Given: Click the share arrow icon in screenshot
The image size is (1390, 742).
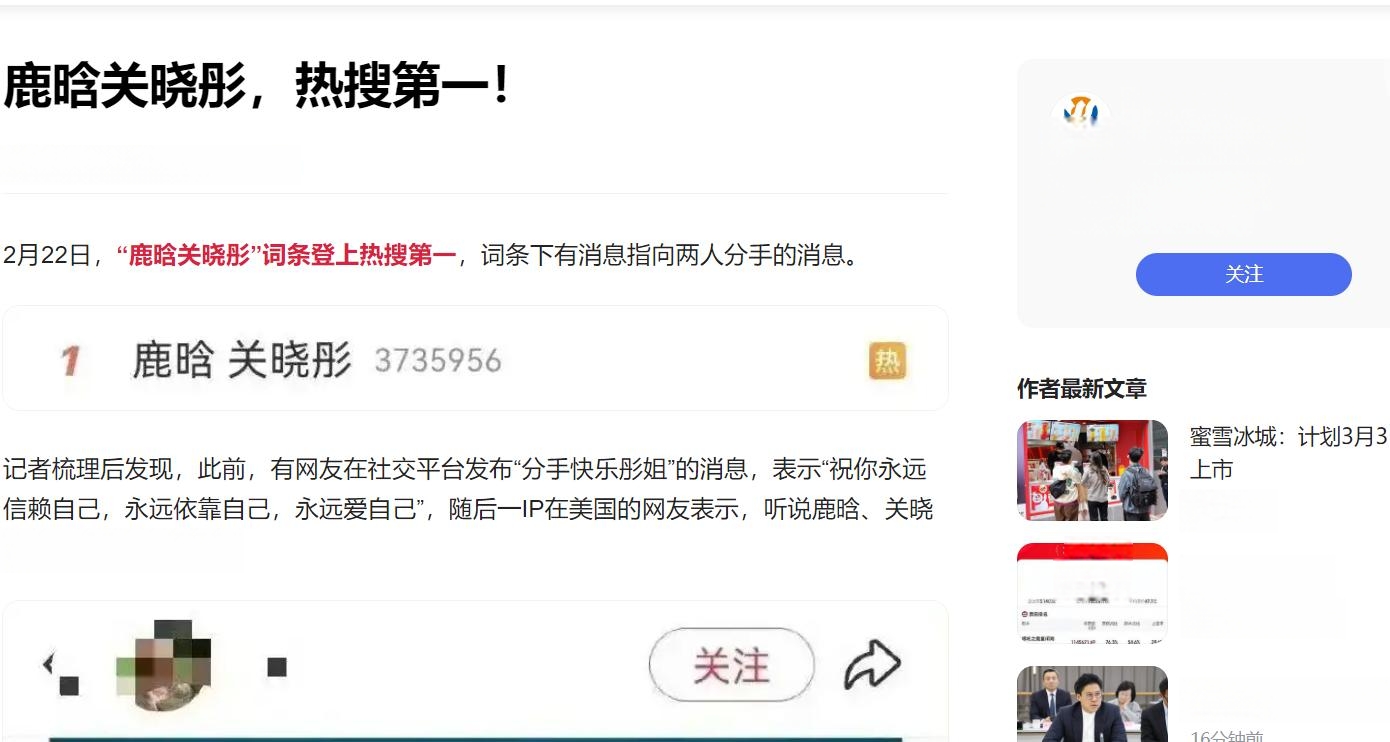Looking at the screenshot, I should coord(873,666).
